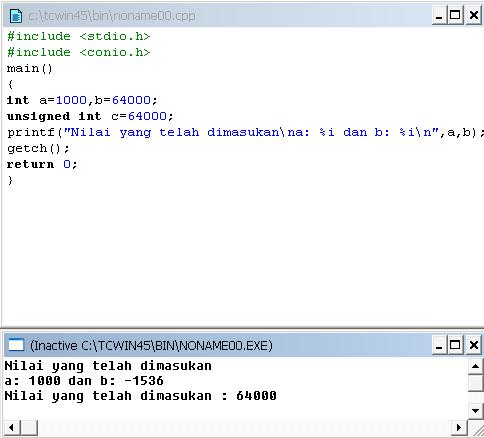Click the output window scroll up arrow
The height and width of the screenshot is (438, 484).
point(476,366)
